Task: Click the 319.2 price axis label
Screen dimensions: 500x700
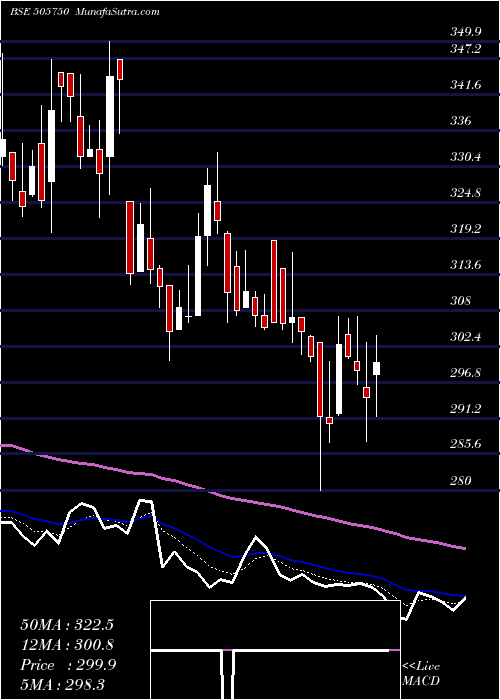Action: [466, 229]
